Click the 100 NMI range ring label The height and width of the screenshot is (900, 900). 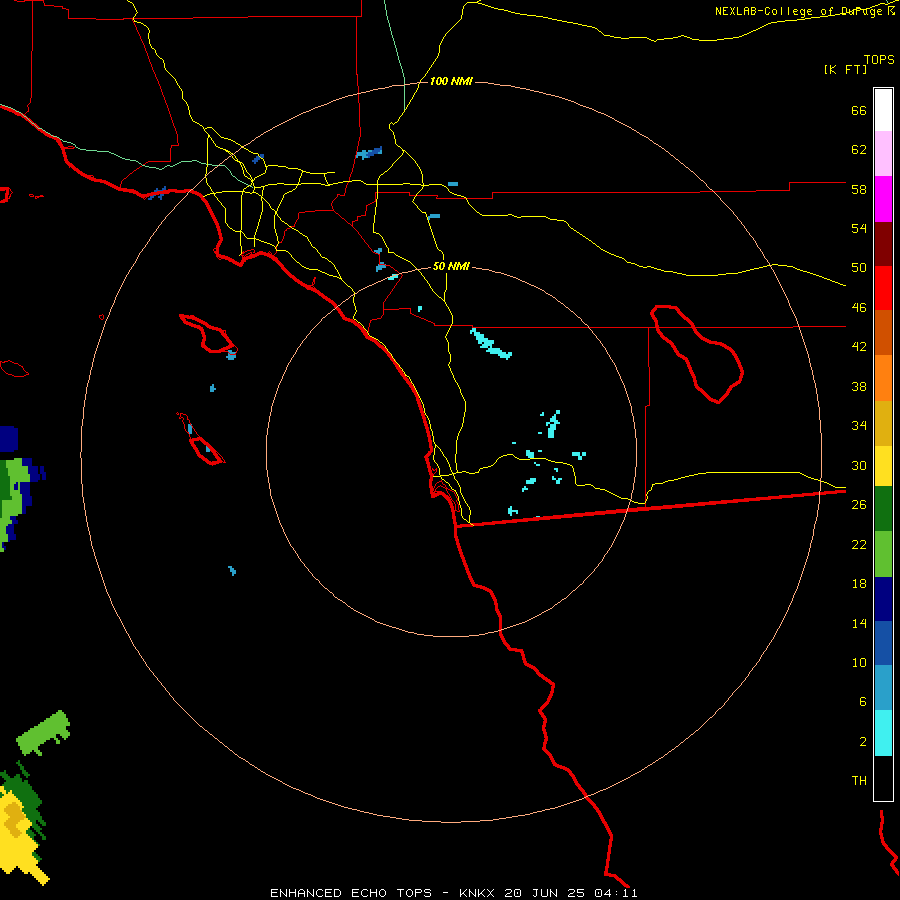click(x=451, y=82)
